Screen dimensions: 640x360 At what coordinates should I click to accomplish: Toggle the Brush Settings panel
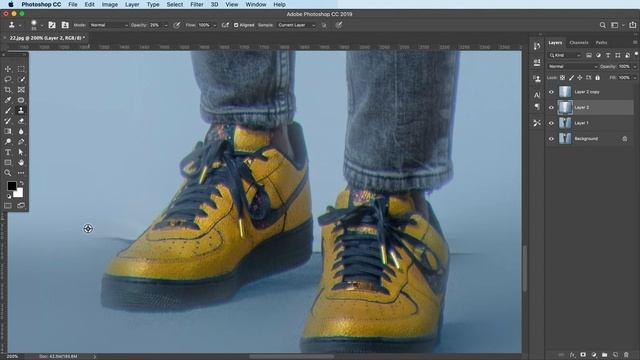(52, 25)
